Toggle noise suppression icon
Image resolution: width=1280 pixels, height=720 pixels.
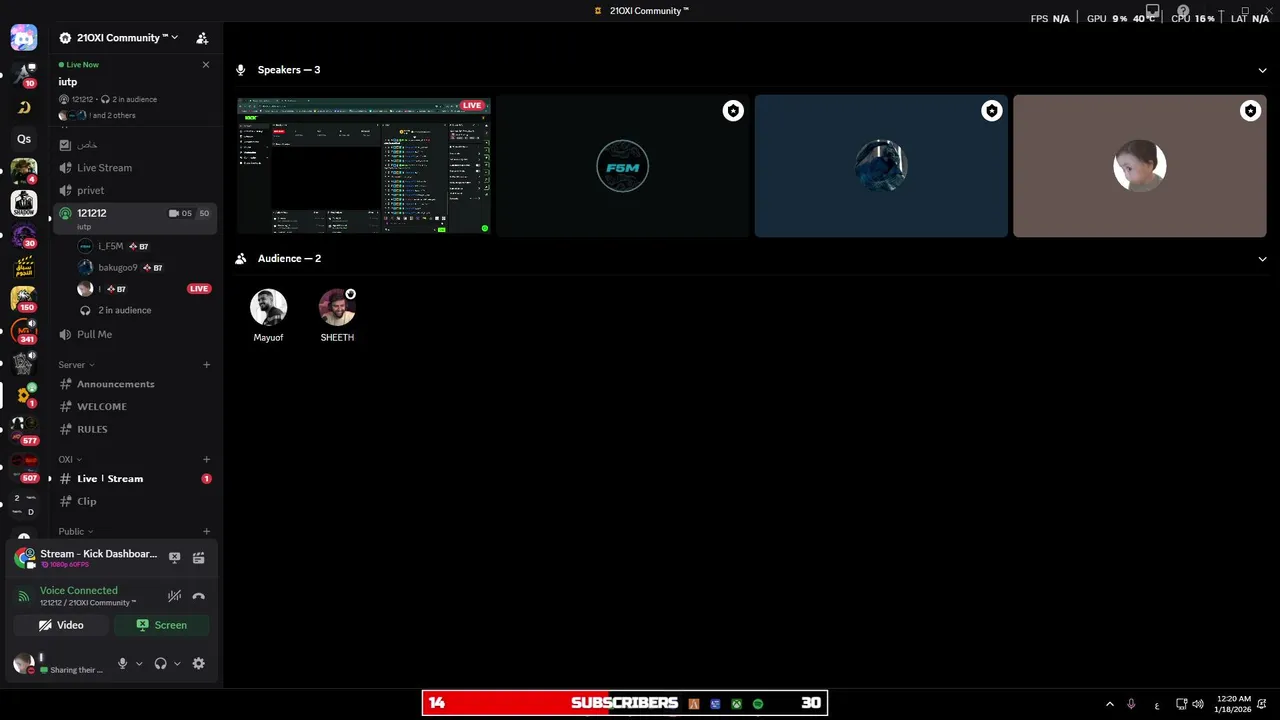pos(174,596)
